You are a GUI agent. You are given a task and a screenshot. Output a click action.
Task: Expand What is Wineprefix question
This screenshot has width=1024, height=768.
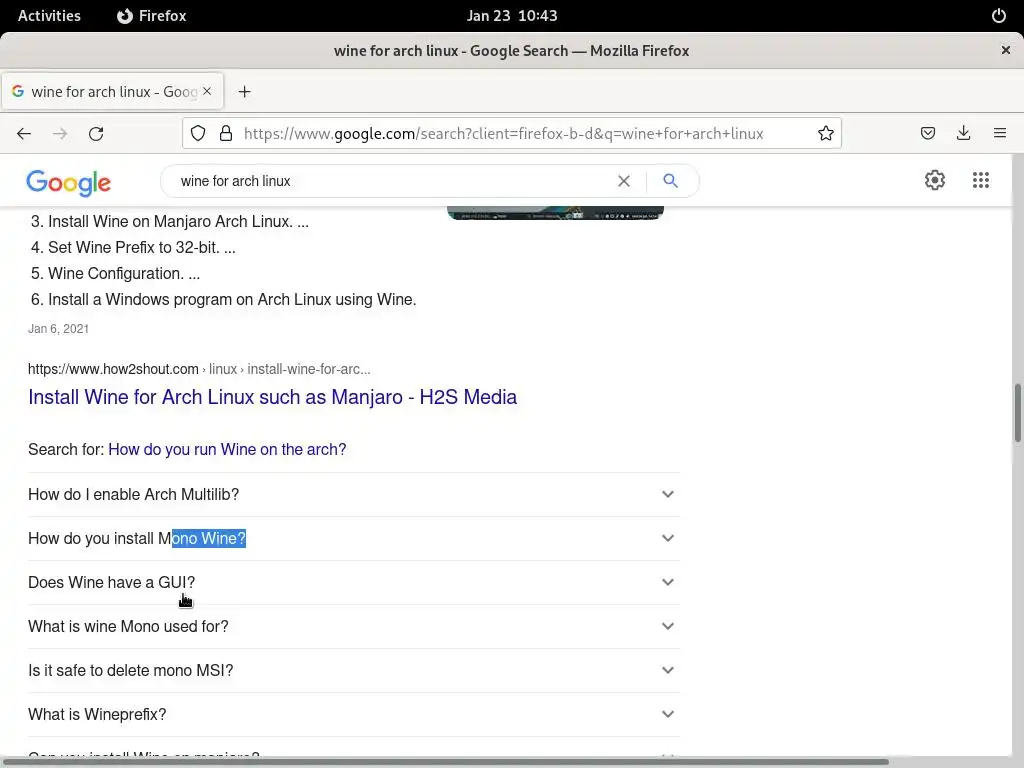pos(353,714)
